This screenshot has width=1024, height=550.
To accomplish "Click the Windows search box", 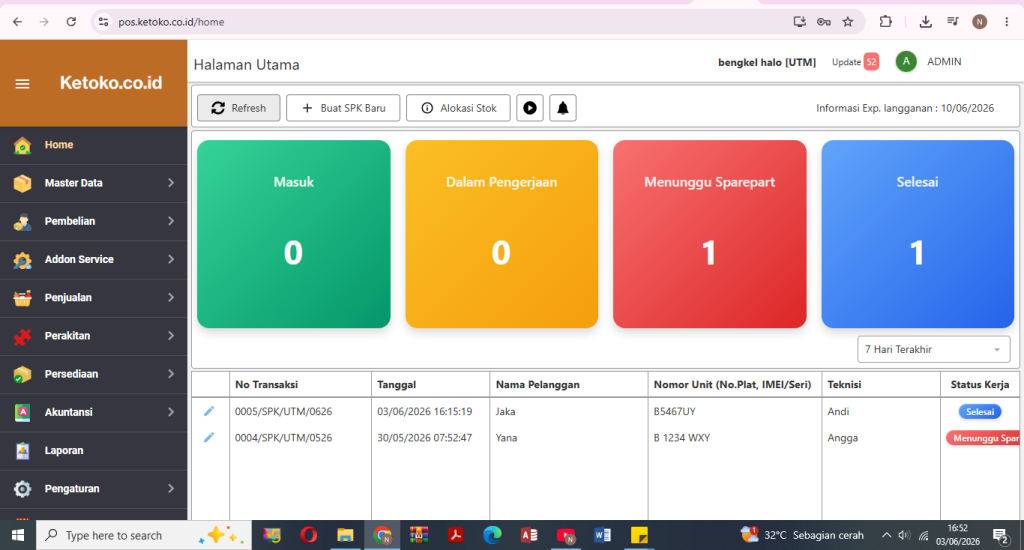I will 144,535.
